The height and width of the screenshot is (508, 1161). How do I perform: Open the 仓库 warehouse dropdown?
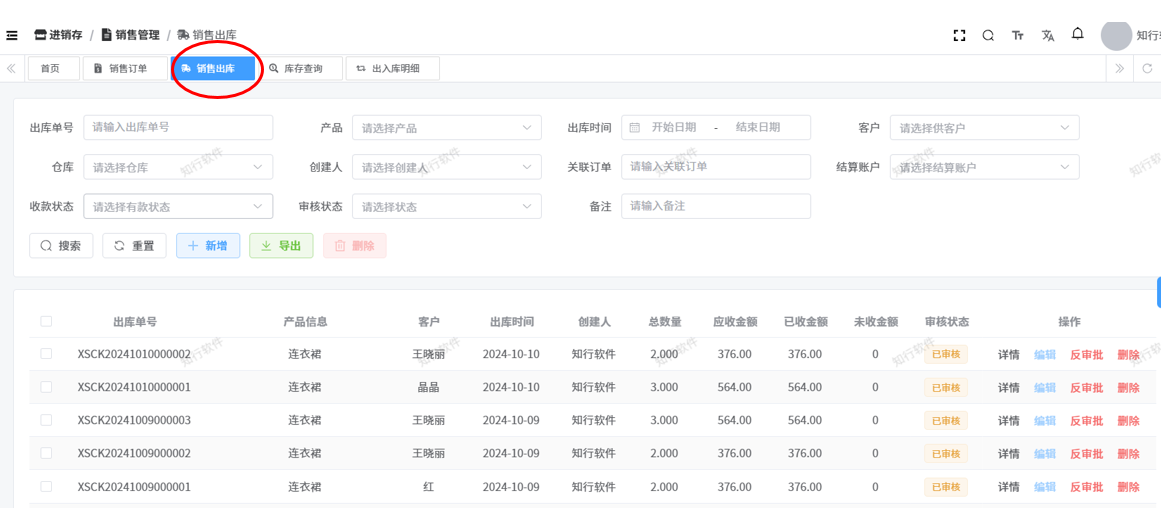tap(178, 167)
